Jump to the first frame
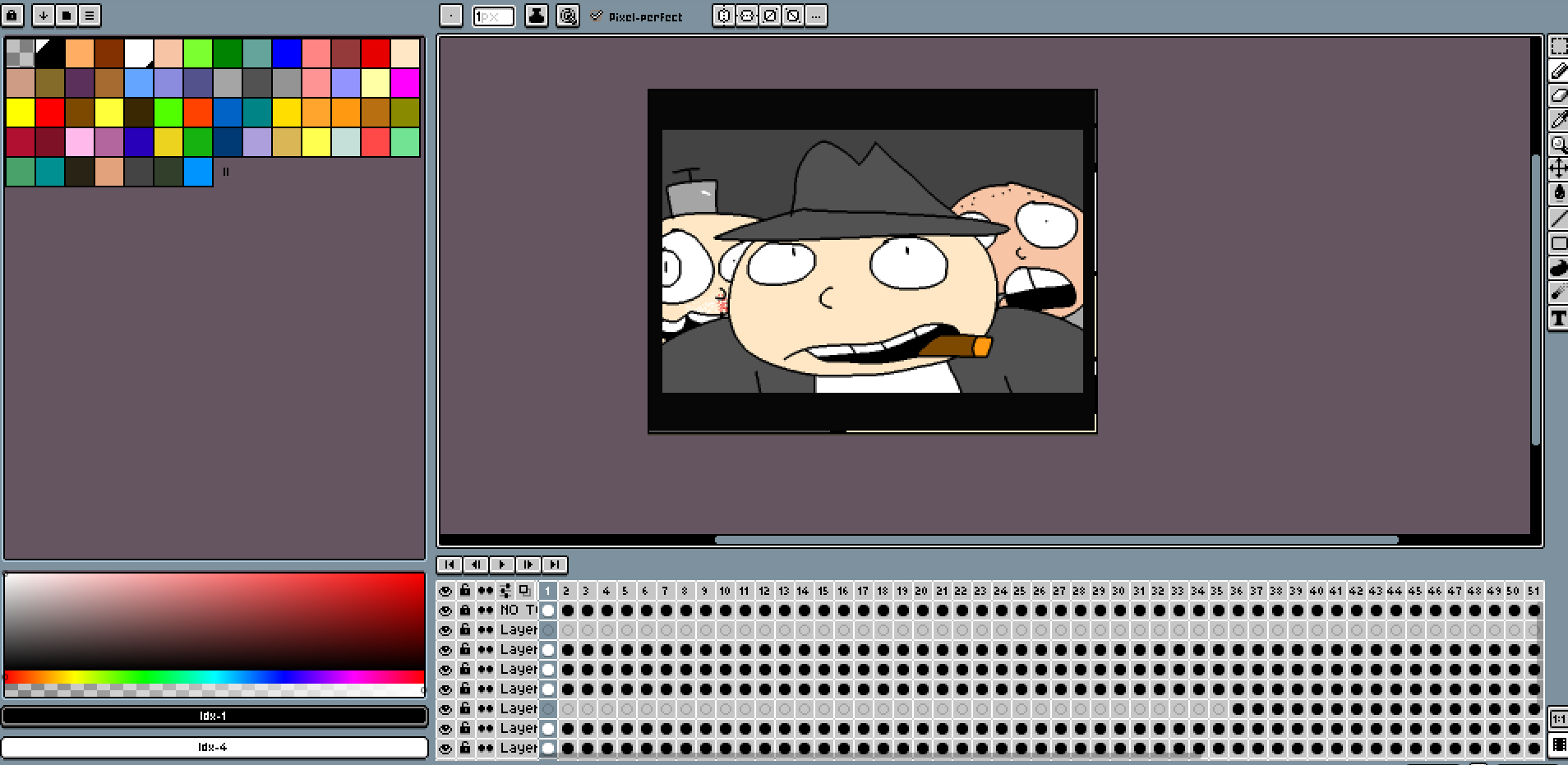The height and width of the screenshot is (765, 1568). (449, 565)
